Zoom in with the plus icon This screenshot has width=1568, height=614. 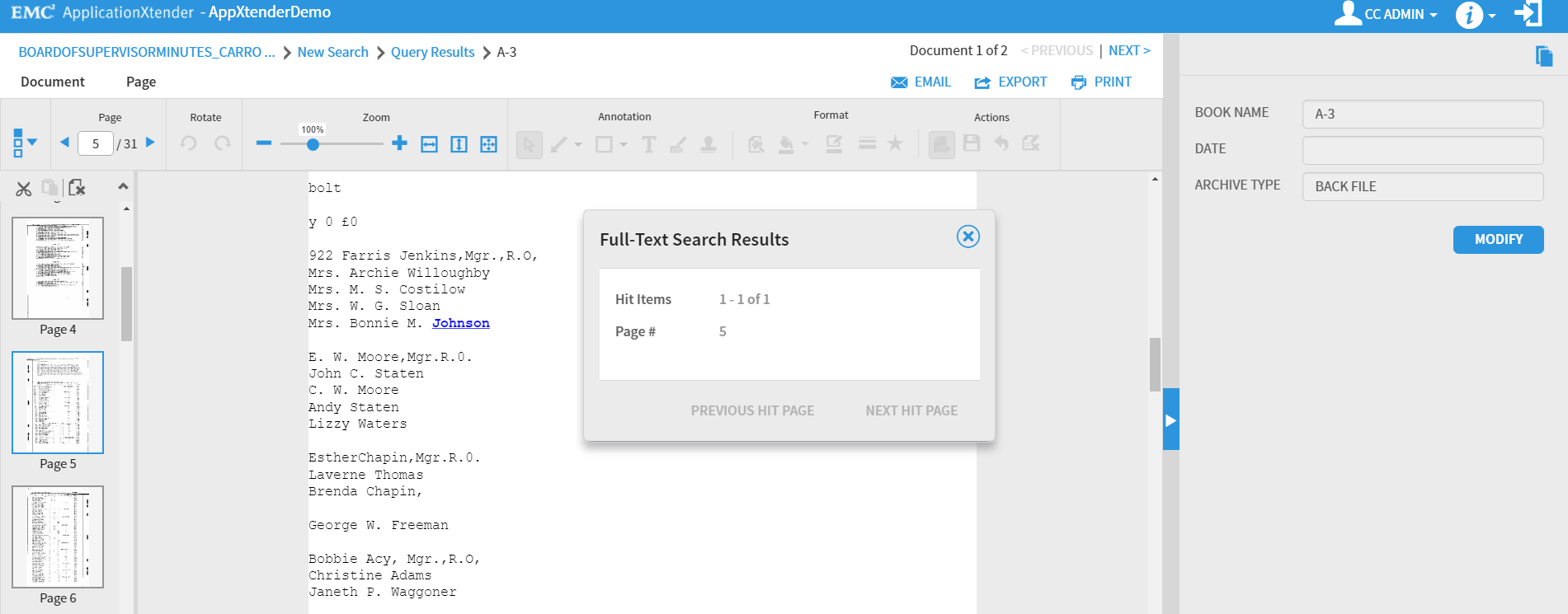coord(399,143)
